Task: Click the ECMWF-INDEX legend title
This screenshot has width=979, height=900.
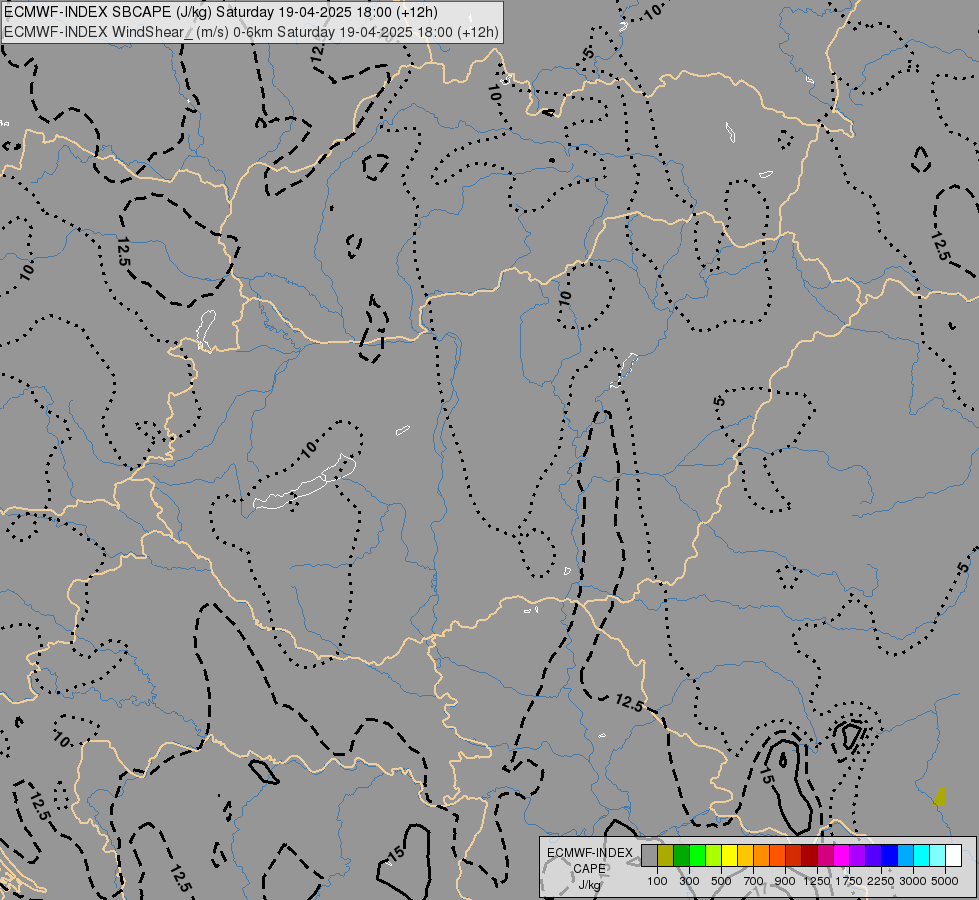Action: [x=590, y=853]
